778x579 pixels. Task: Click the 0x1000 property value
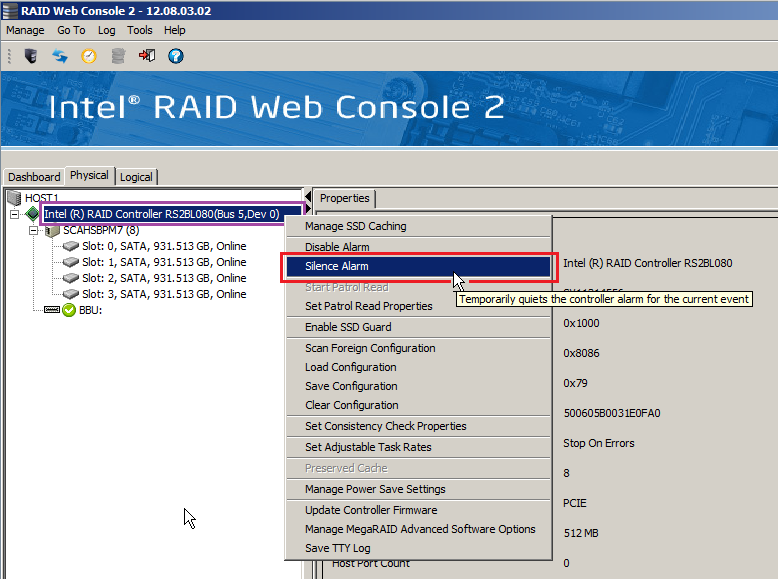pos(581,323)
